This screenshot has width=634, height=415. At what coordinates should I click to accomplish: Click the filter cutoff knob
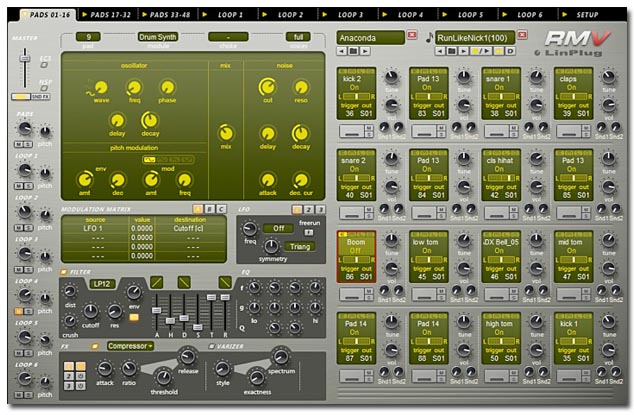[91, 311]
